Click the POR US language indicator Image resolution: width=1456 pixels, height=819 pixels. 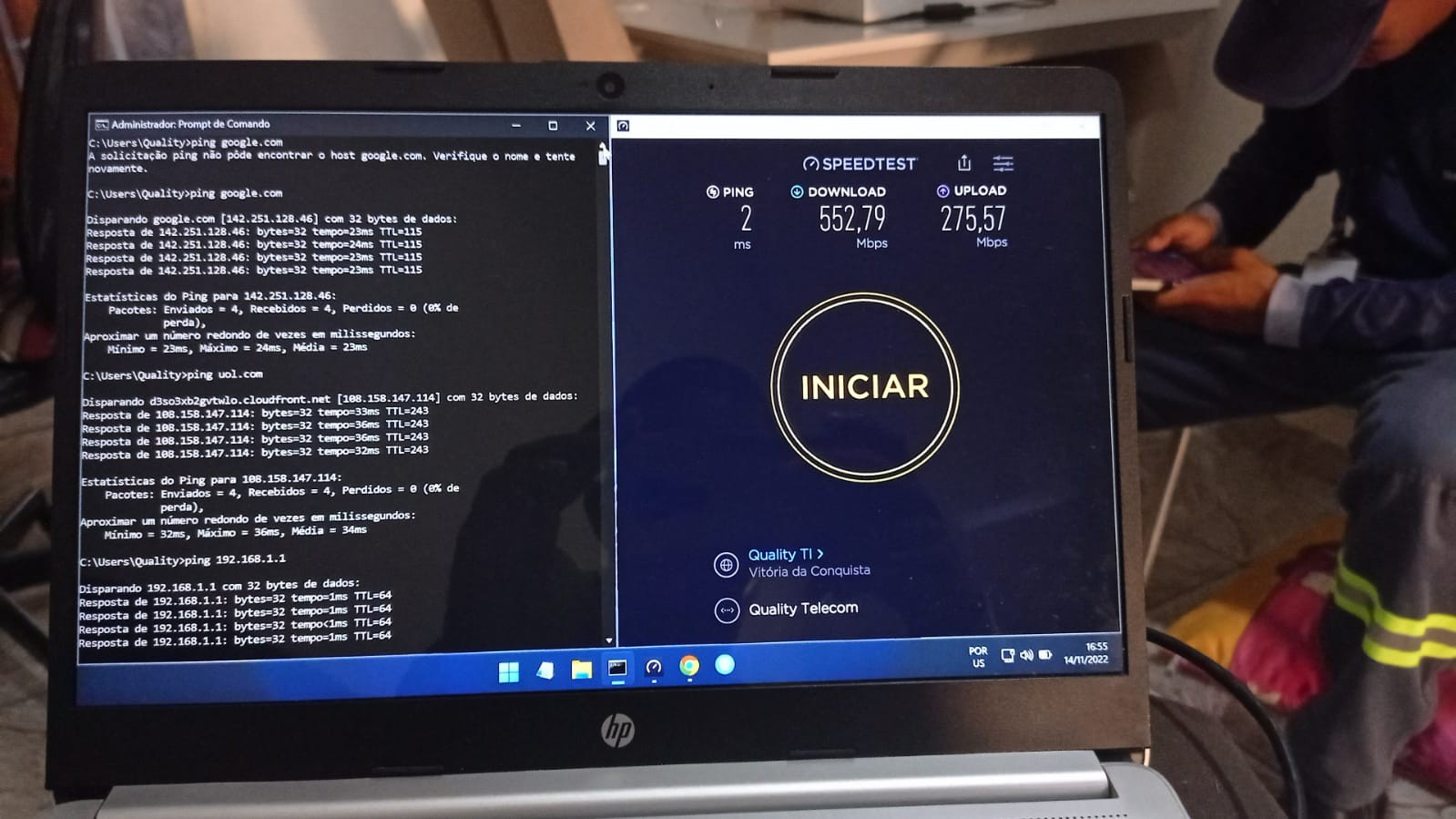point(978,657)
